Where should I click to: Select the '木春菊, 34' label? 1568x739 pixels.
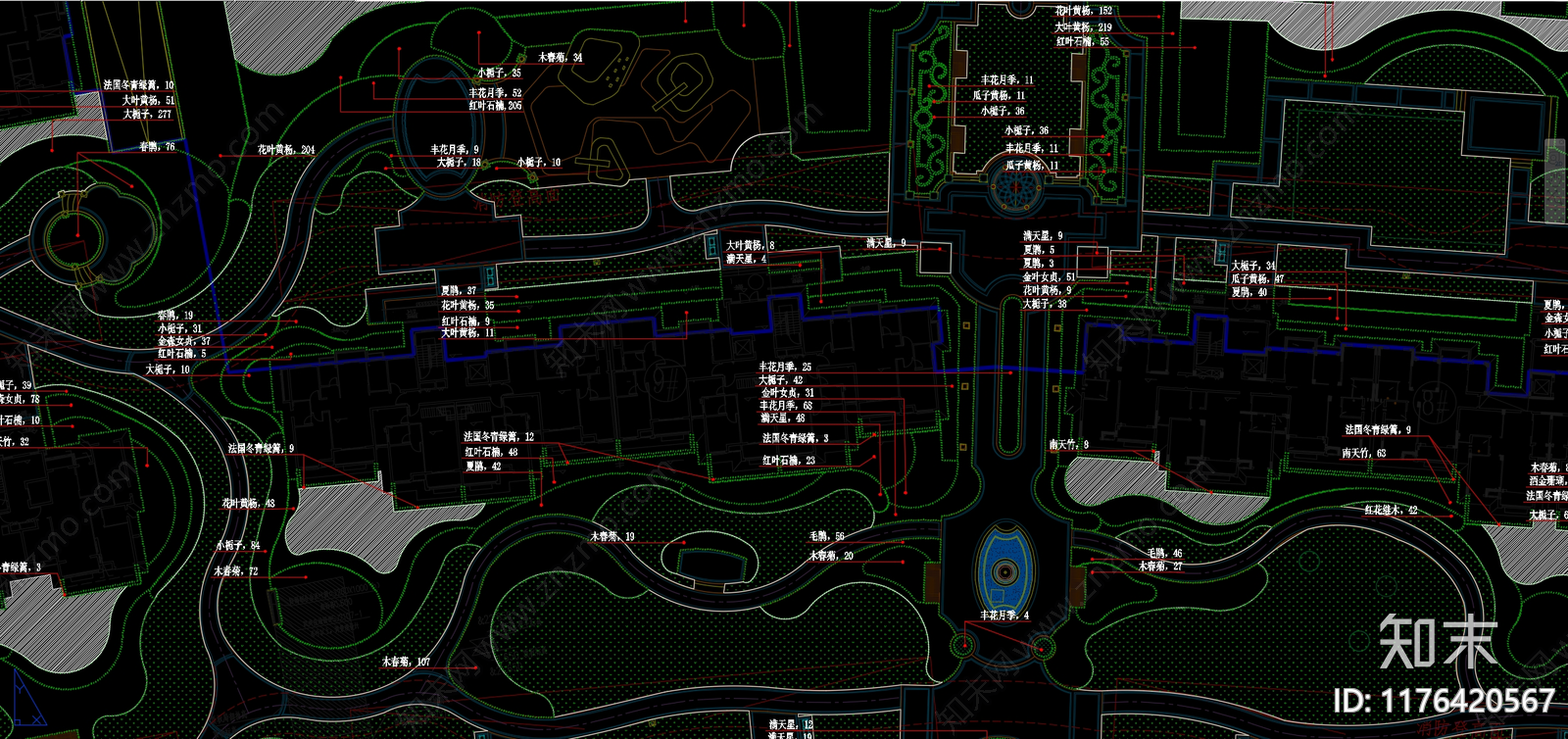click(x=560, y=58)
